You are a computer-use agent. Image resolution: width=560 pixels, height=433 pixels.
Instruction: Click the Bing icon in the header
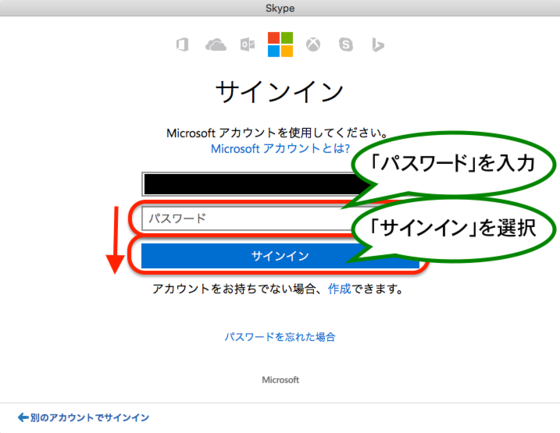point(378,45)
